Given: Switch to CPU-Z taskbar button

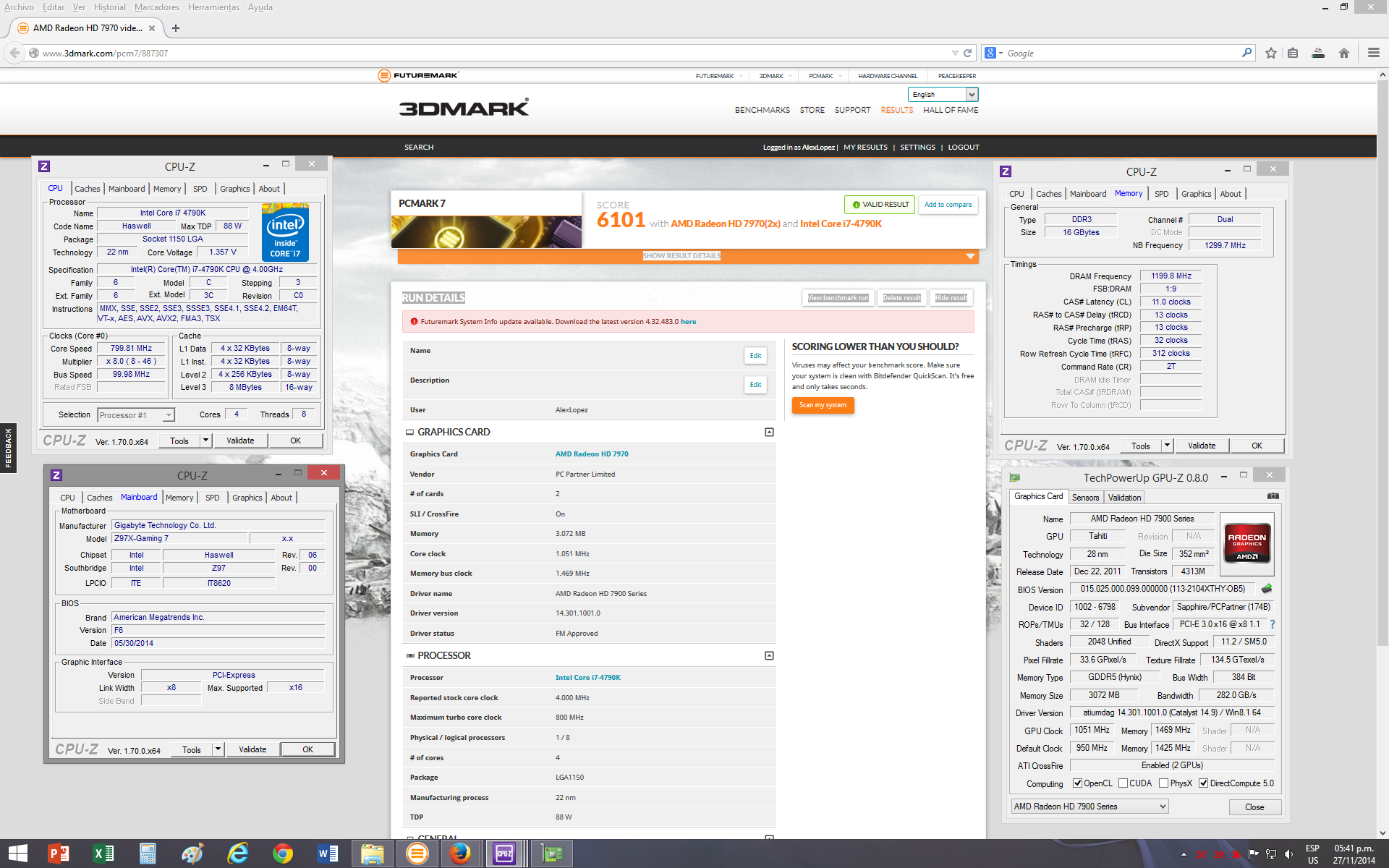Looking at the screenshot, I should click(x=504, y=854).
